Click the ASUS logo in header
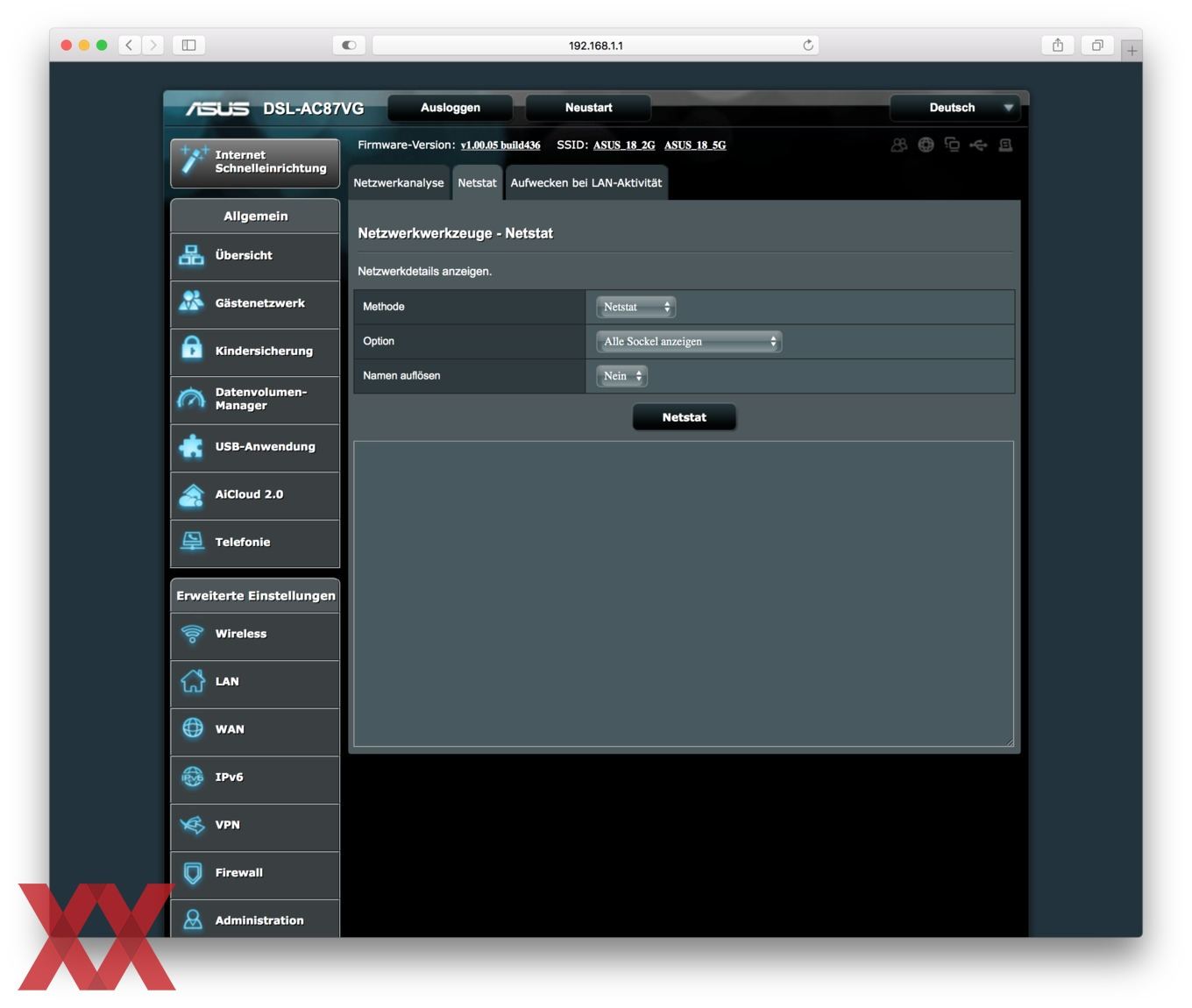1192x1008 pixels. (217, 109)
